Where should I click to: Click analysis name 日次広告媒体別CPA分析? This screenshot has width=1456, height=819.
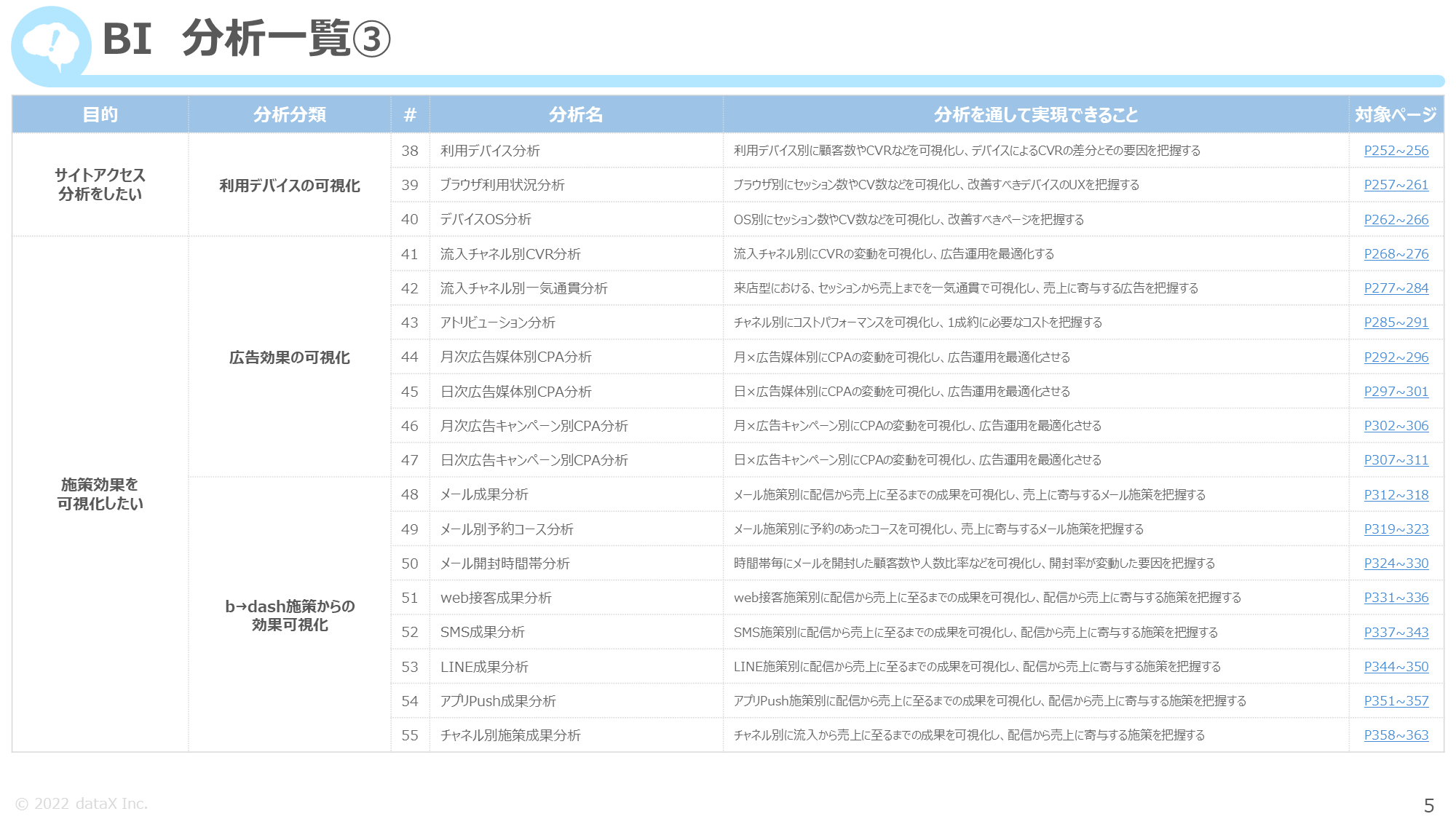(515, 392)
